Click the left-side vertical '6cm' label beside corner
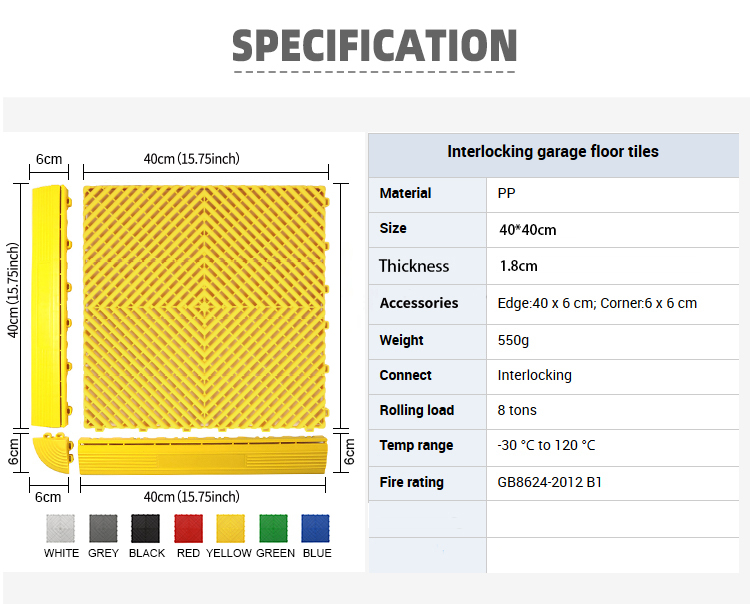 coord(13,452)
